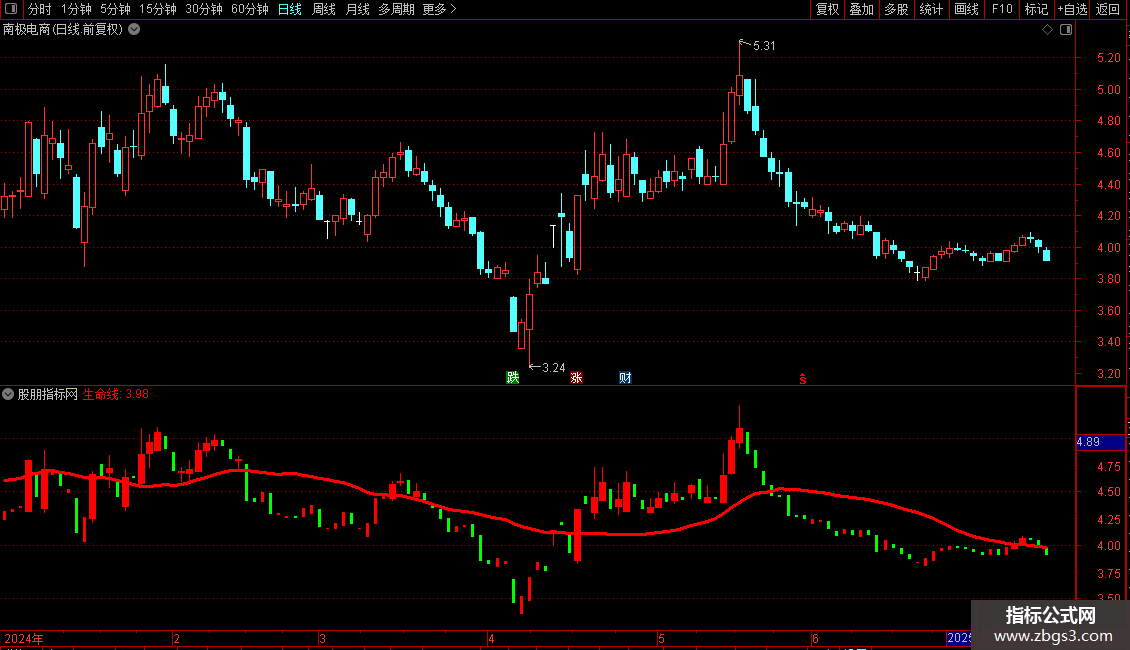
Task: Click month 2 on the time axis
Action: [x=177, y=638]
